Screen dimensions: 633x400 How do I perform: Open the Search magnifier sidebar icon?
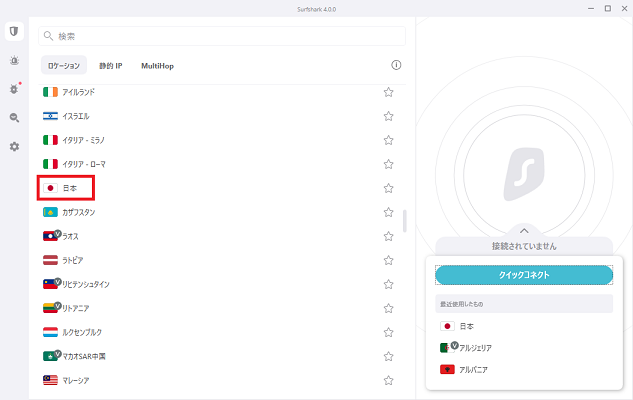click(14, 118)
